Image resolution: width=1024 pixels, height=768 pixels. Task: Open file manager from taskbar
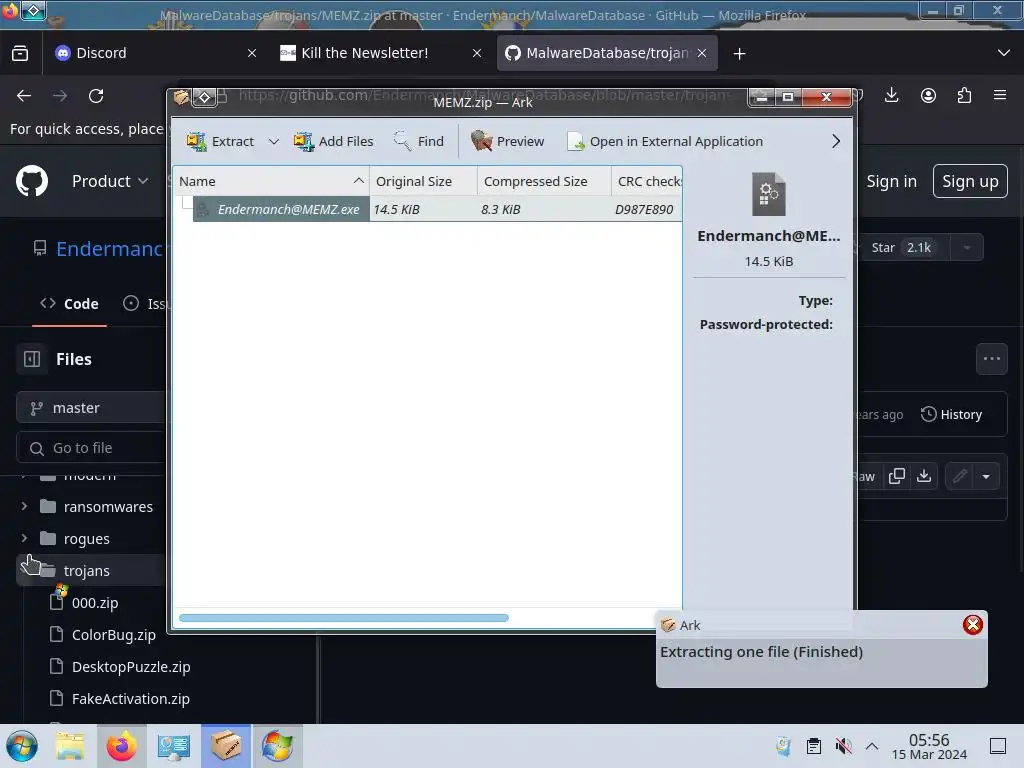click(x=70, y=746)
